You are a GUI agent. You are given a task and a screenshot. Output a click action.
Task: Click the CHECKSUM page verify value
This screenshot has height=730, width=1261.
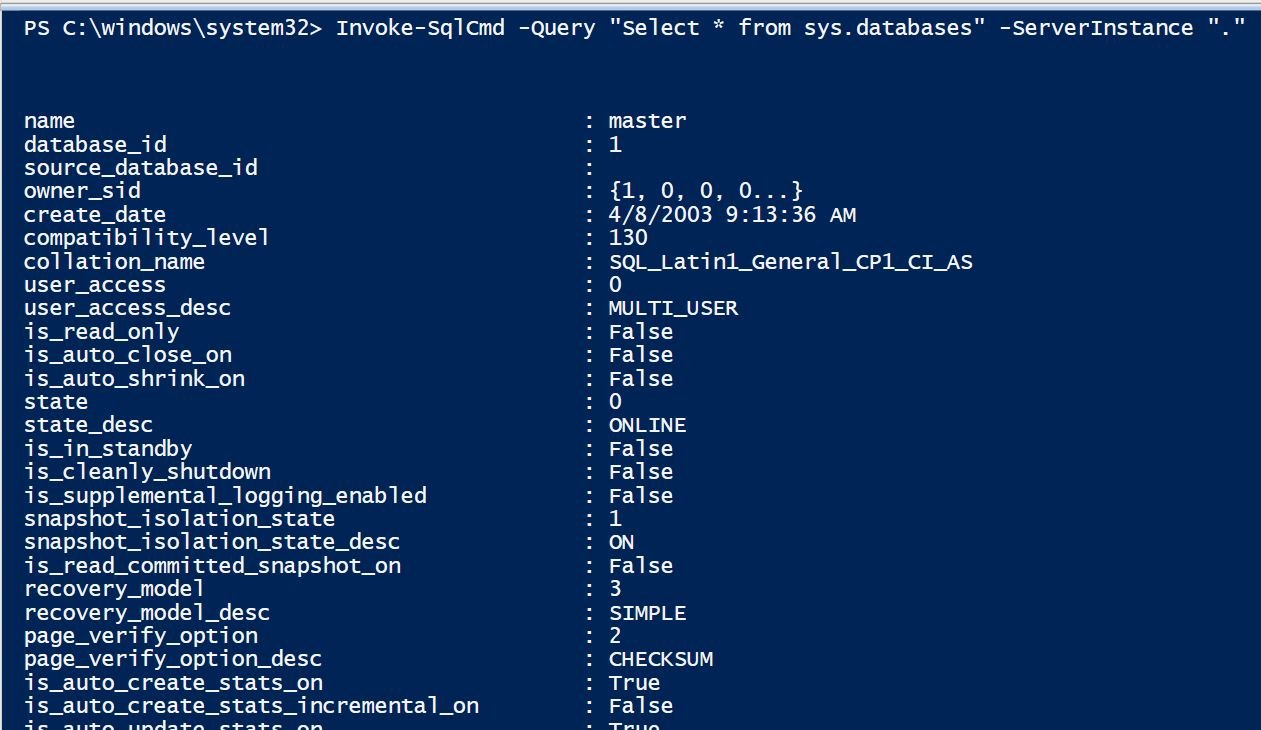[x=661, y=660]
